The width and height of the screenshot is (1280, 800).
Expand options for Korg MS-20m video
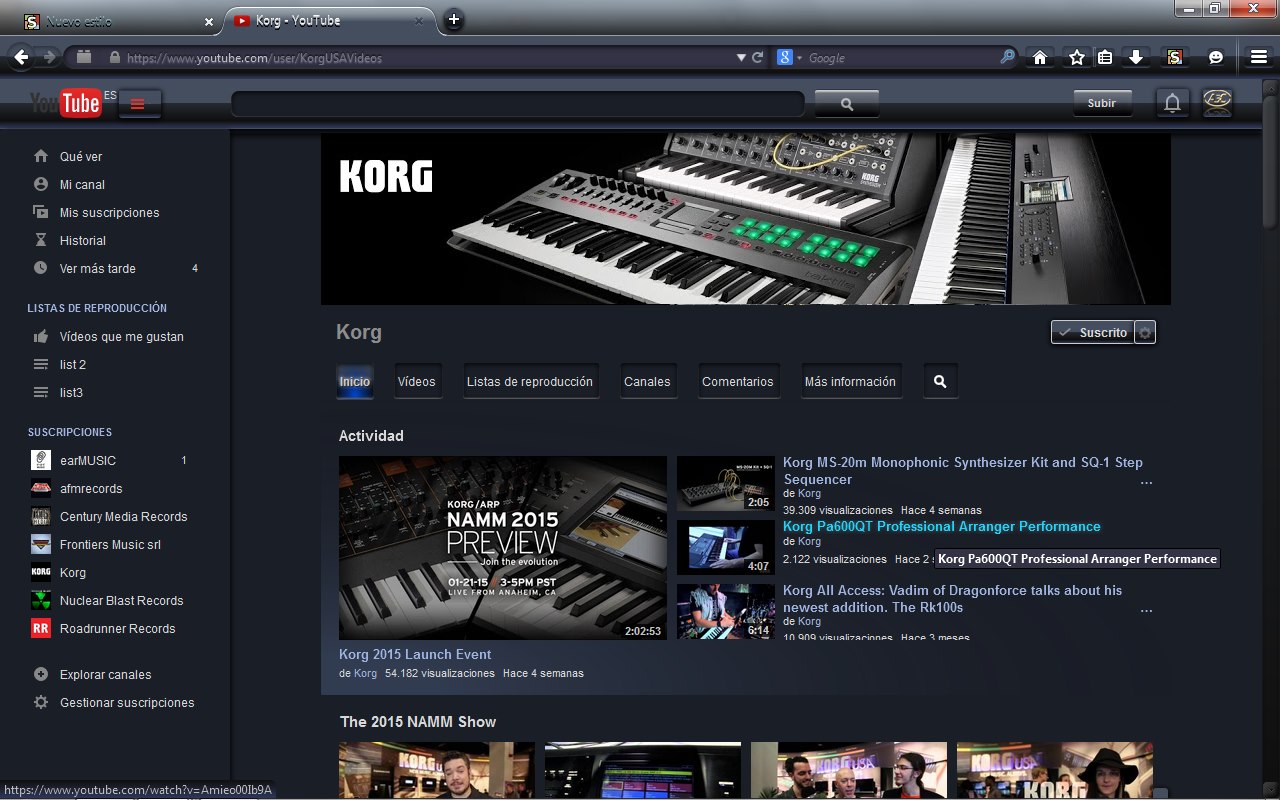[1146, 482]
